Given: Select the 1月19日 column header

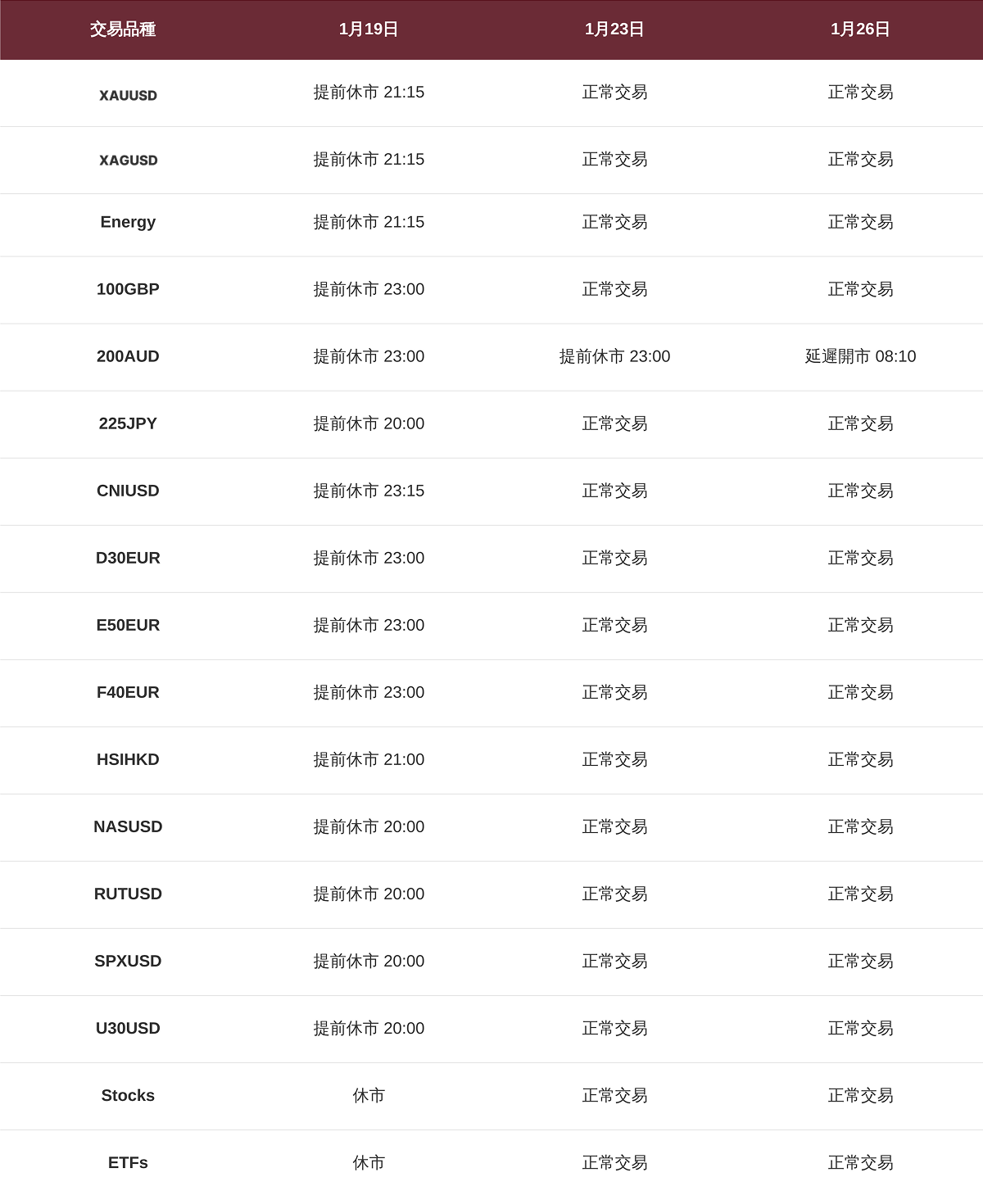Looking at the screenshot, I should coord(369,29).
